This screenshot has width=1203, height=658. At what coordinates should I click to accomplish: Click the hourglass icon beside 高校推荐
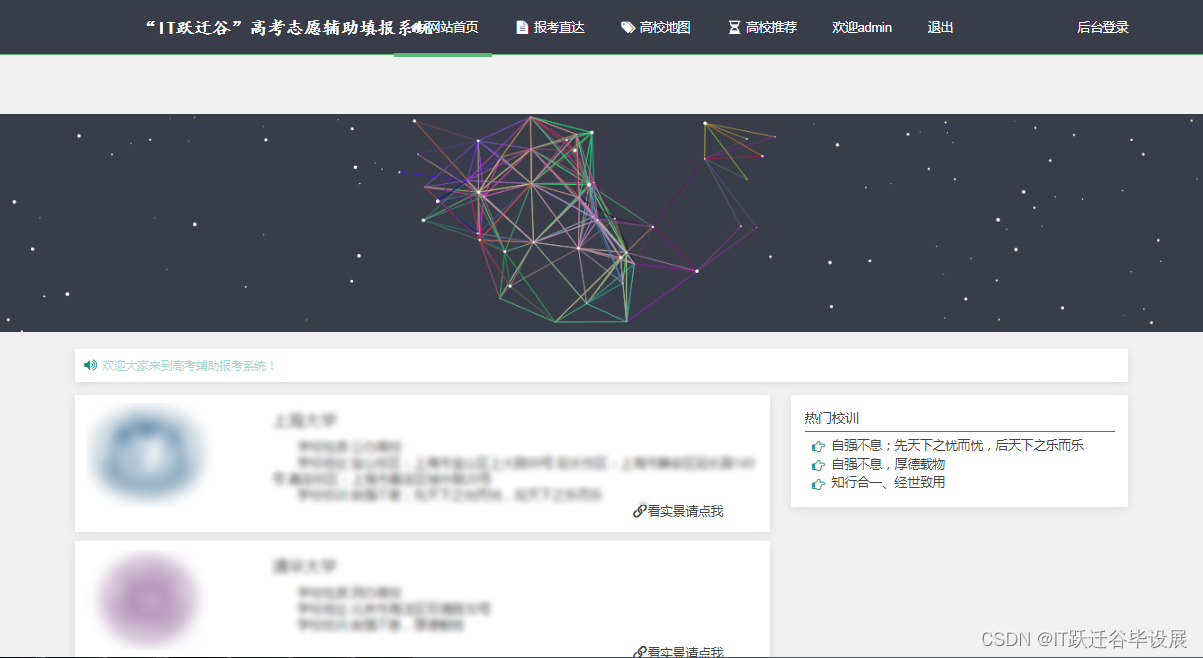click(734, 28)
